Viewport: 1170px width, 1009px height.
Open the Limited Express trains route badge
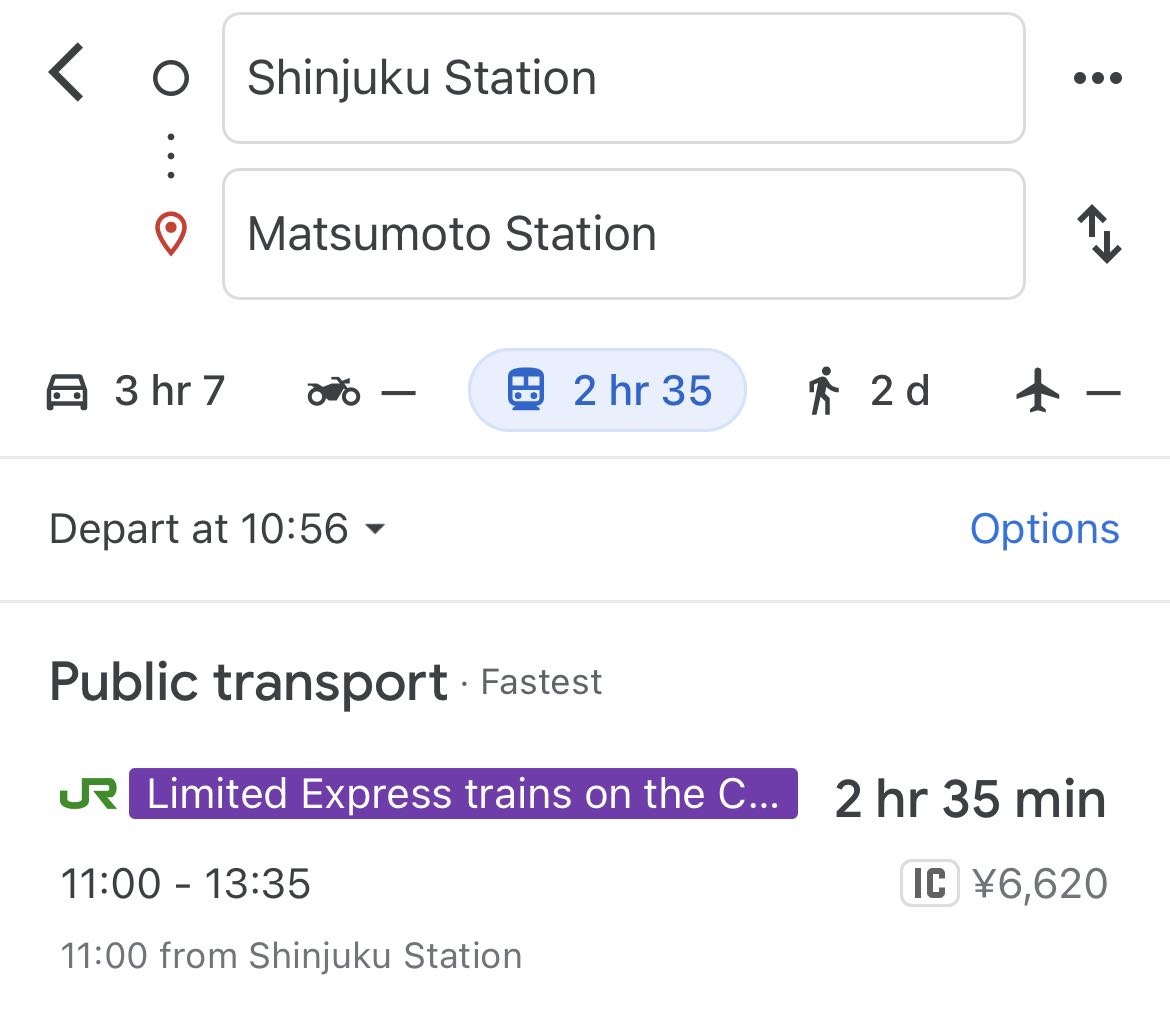pos(463,793)
